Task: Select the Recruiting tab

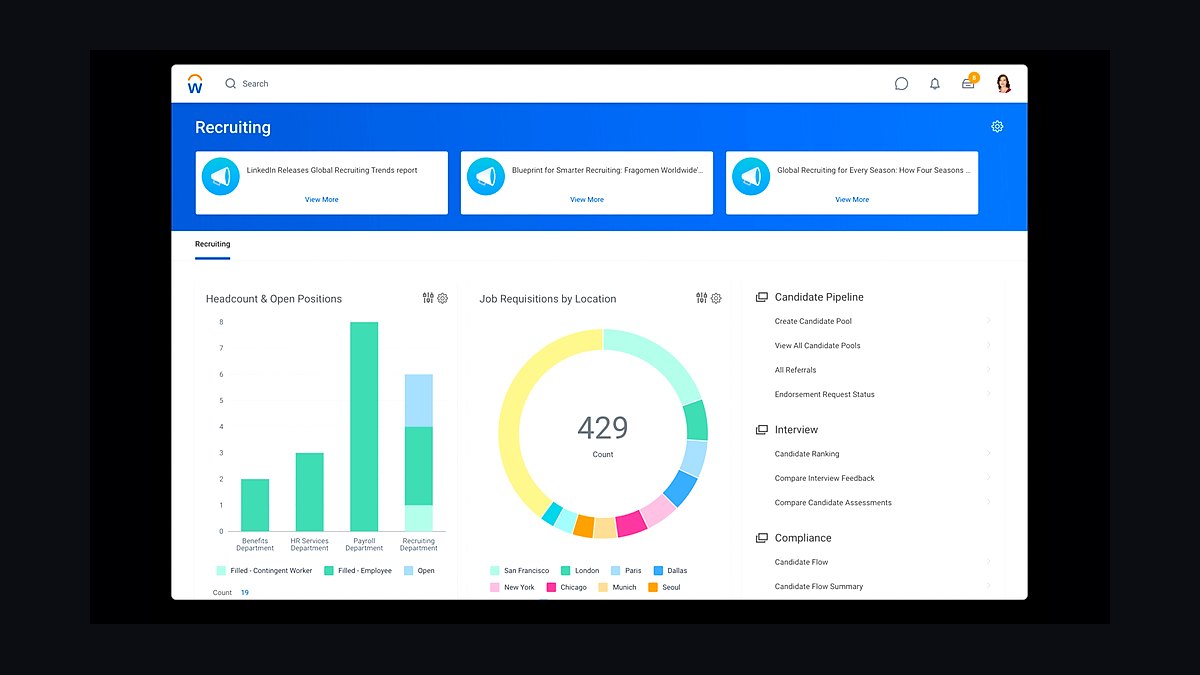Action: [212, 244]
